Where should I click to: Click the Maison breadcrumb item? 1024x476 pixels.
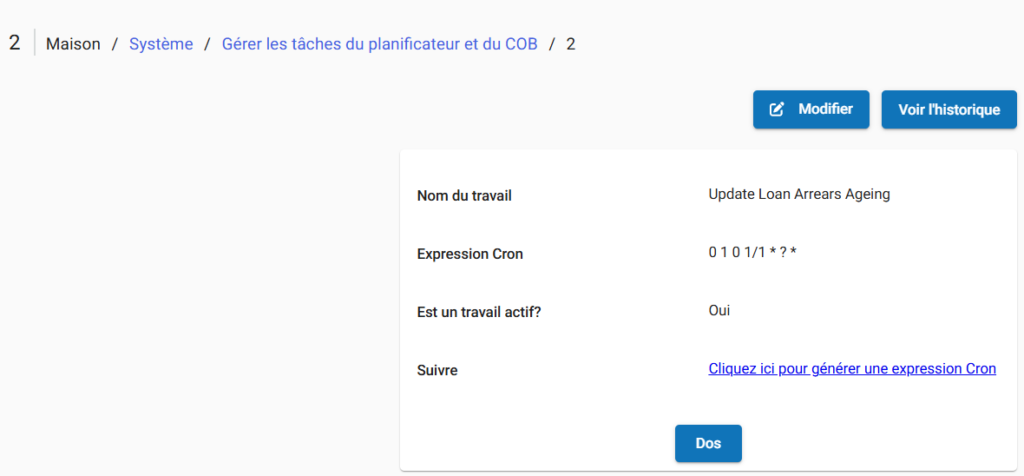73,44
